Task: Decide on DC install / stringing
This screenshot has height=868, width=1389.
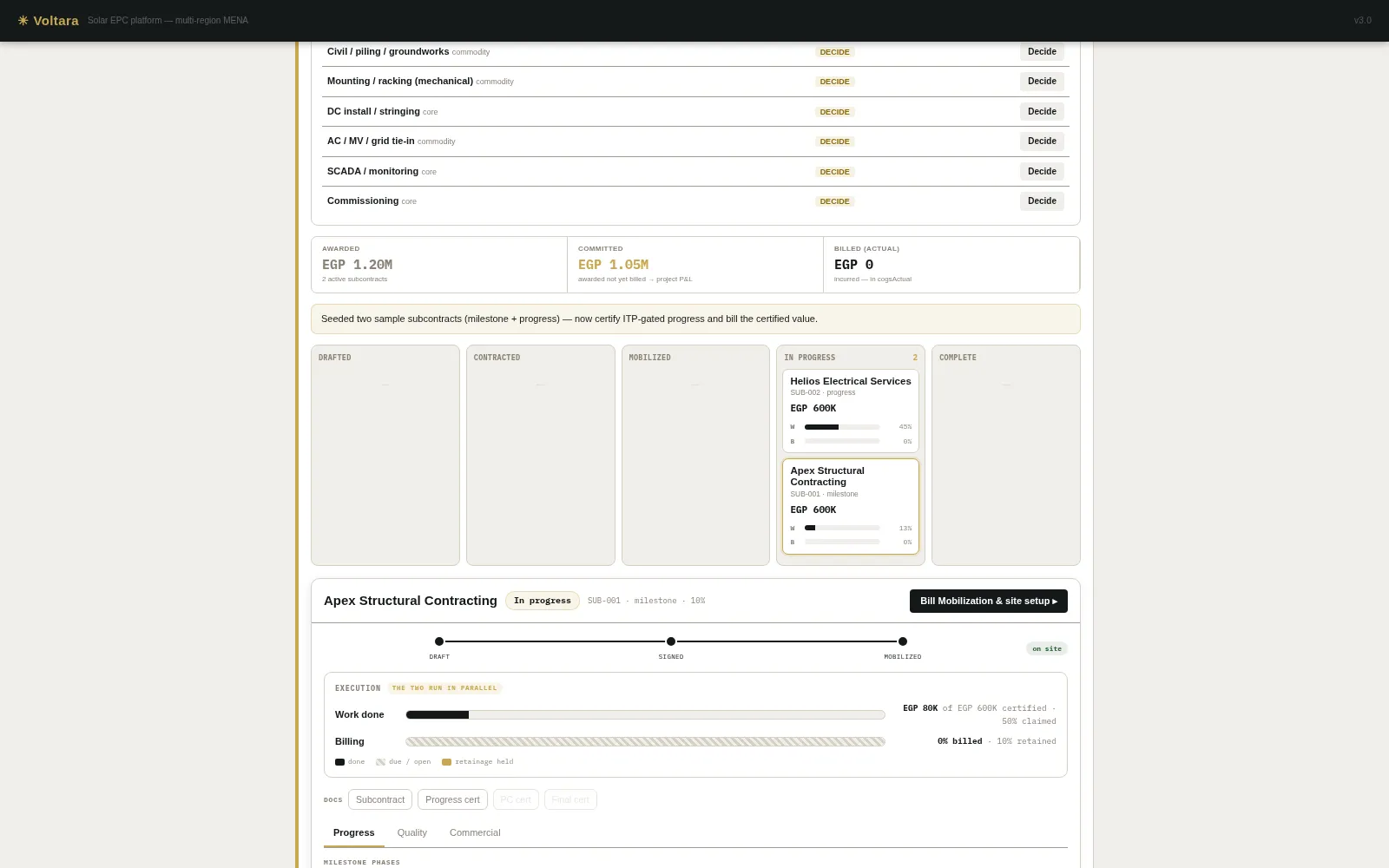Action: pos(1042,112)
